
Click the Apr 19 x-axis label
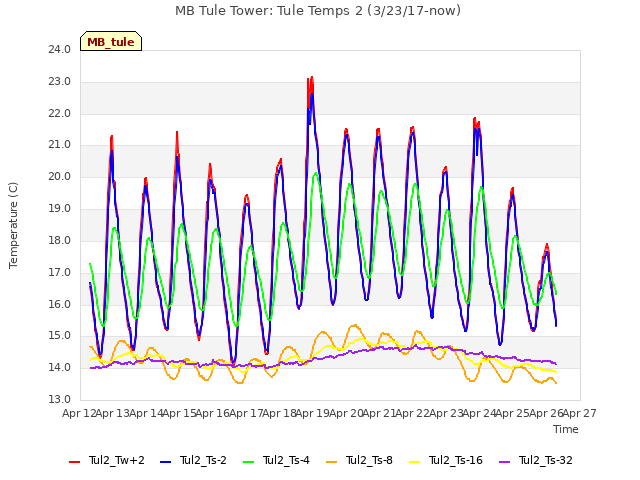(x=313, y=413)
